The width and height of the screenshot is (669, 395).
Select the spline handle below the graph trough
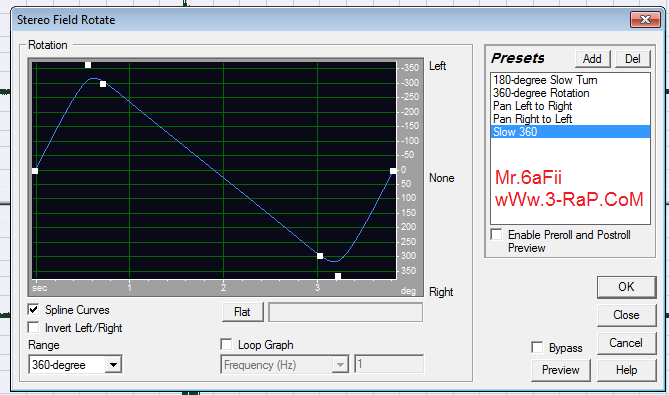[x=338, y=276]
